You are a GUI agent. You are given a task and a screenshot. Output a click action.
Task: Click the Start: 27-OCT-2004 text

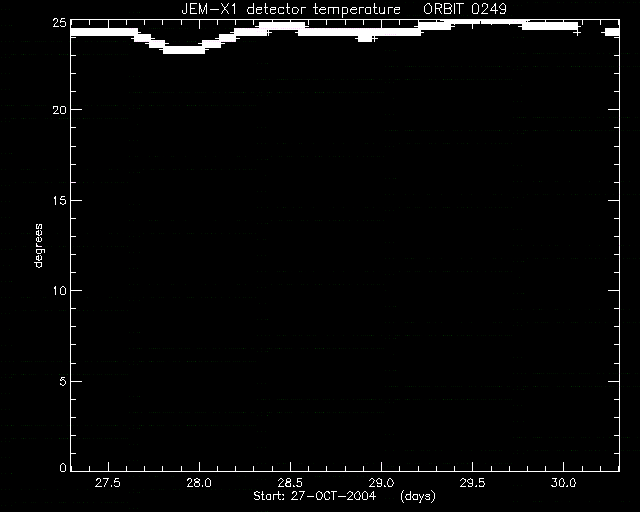click(x=314, y=496)
